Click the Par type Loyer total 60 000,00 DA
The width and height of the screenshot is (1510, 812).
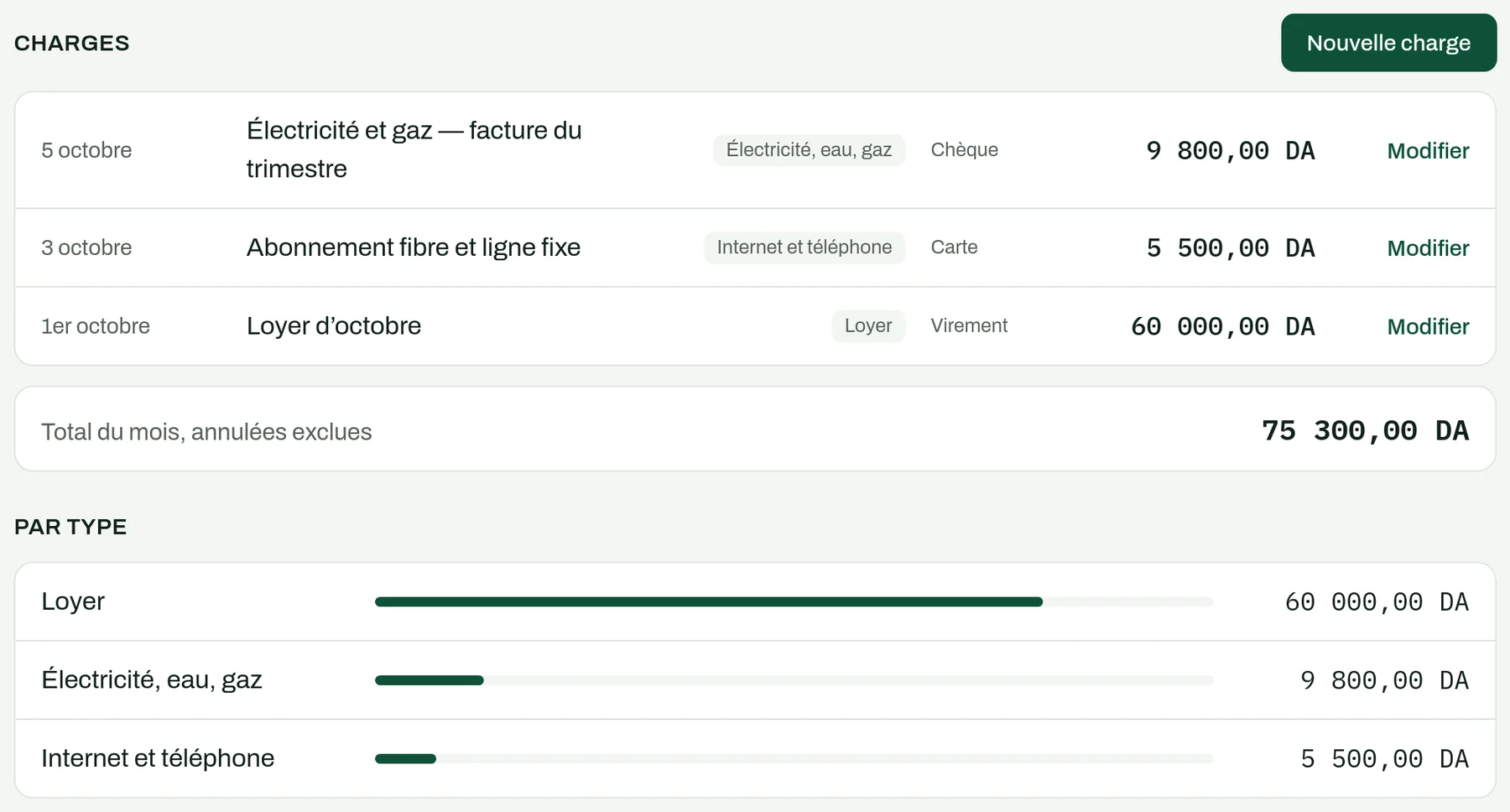tap(1377, 602)
